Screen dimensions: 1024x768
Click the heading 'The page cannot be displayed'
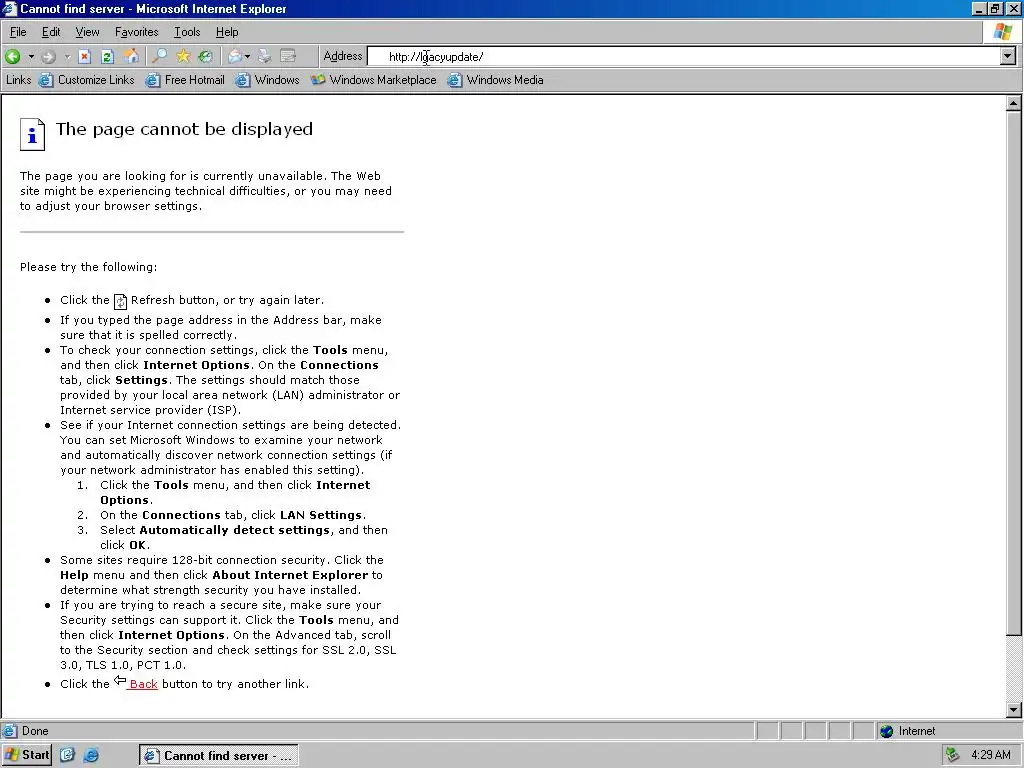pos(184,129)
